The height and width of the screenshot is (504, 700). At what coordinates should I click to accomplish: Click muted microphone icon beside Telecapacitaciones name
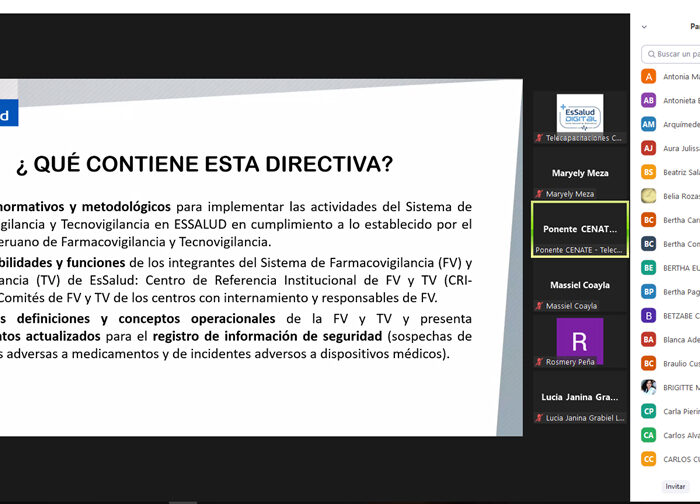tap(539, 138)
